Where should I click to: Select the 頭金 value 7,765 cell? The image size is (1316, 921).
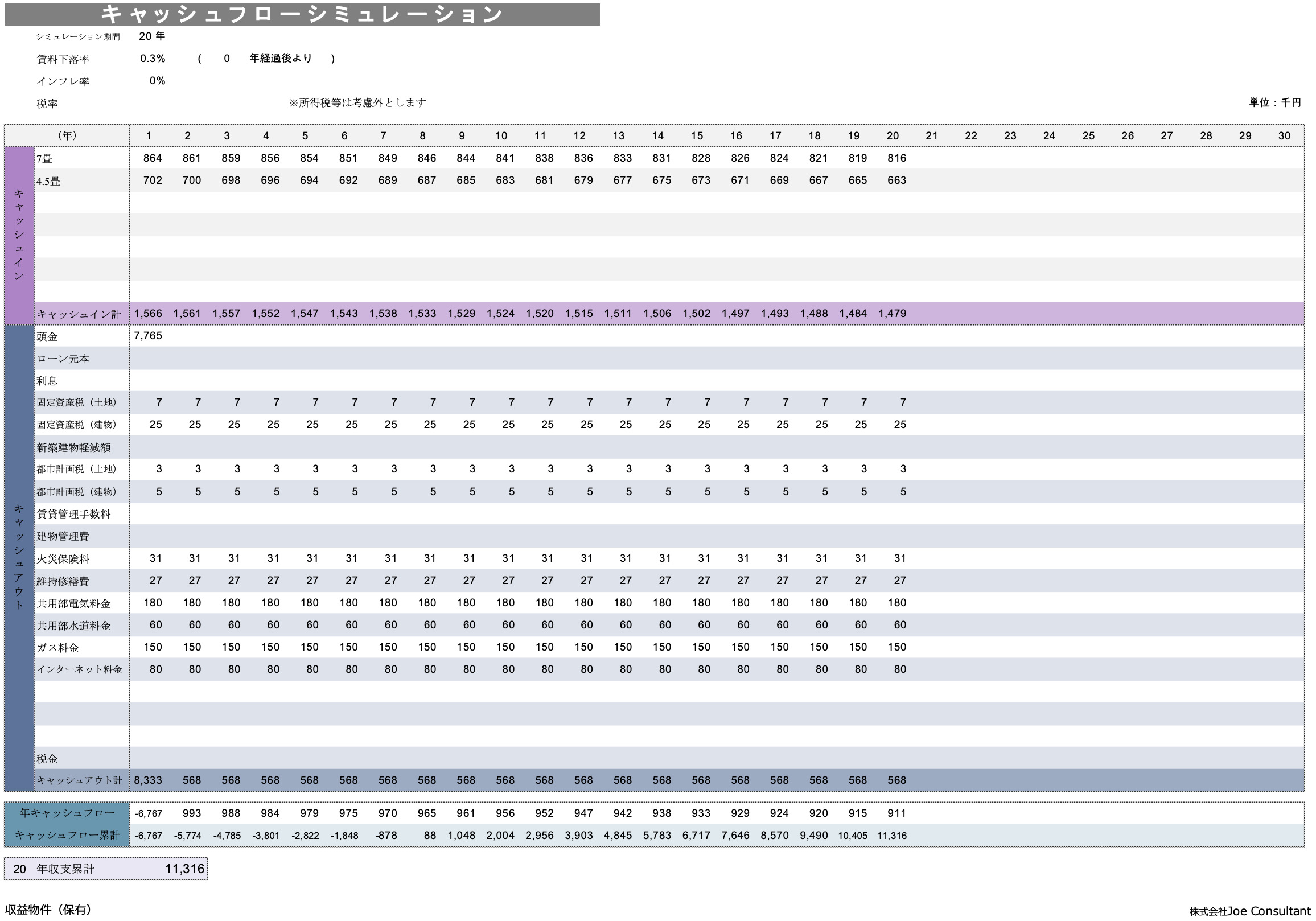point(148,336)
